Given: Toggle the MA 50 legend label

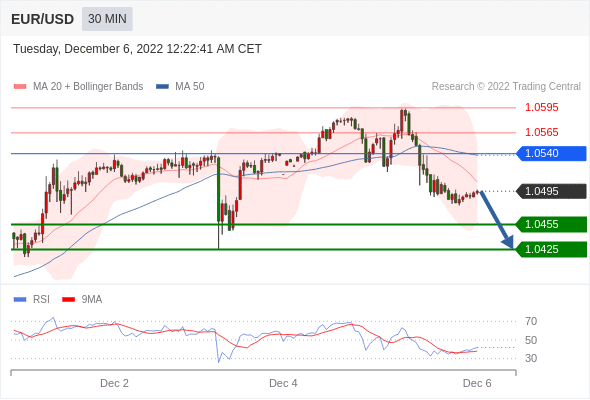Looking at the screenshot, I should click(190, 87).
